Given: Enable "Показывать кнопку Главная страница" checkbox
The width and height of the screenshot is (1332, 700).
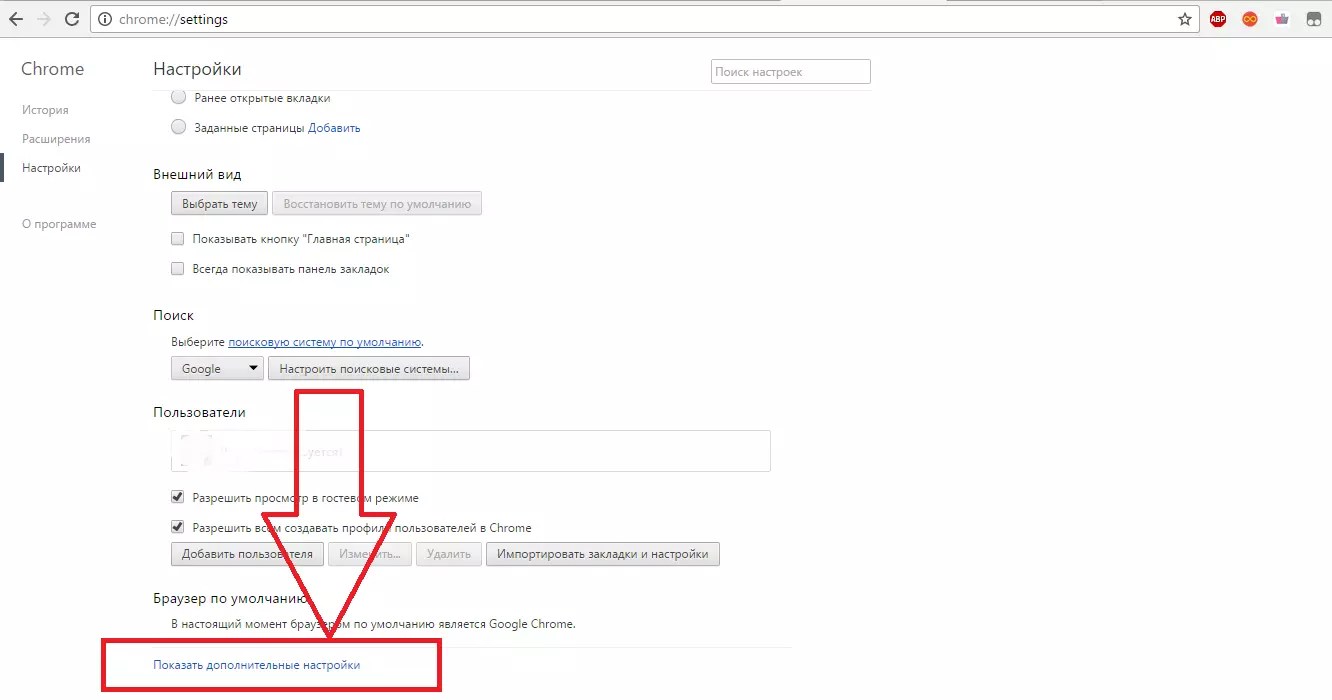Looking at the screenshot, I should (x=178, y=239).
